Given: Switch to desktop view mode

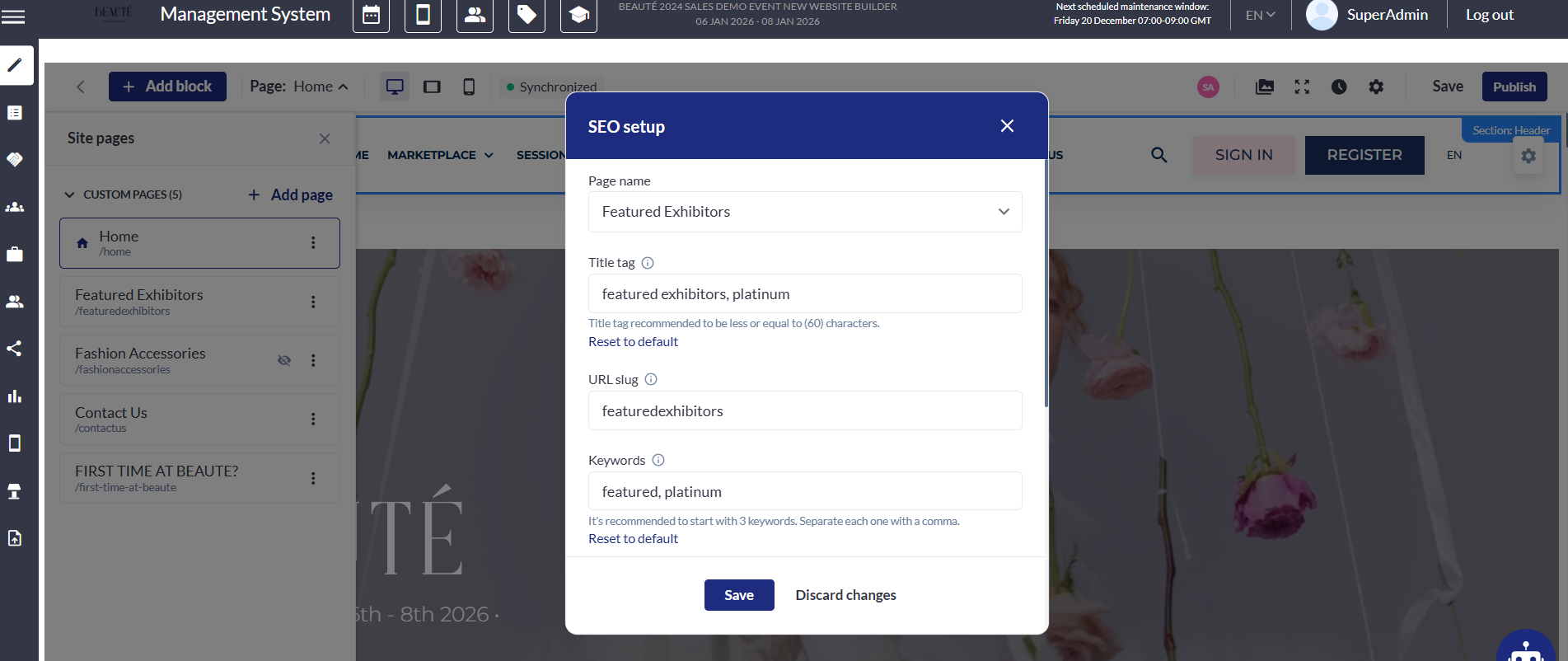Looking at the screenshot, I should click(x=395, y=87).
